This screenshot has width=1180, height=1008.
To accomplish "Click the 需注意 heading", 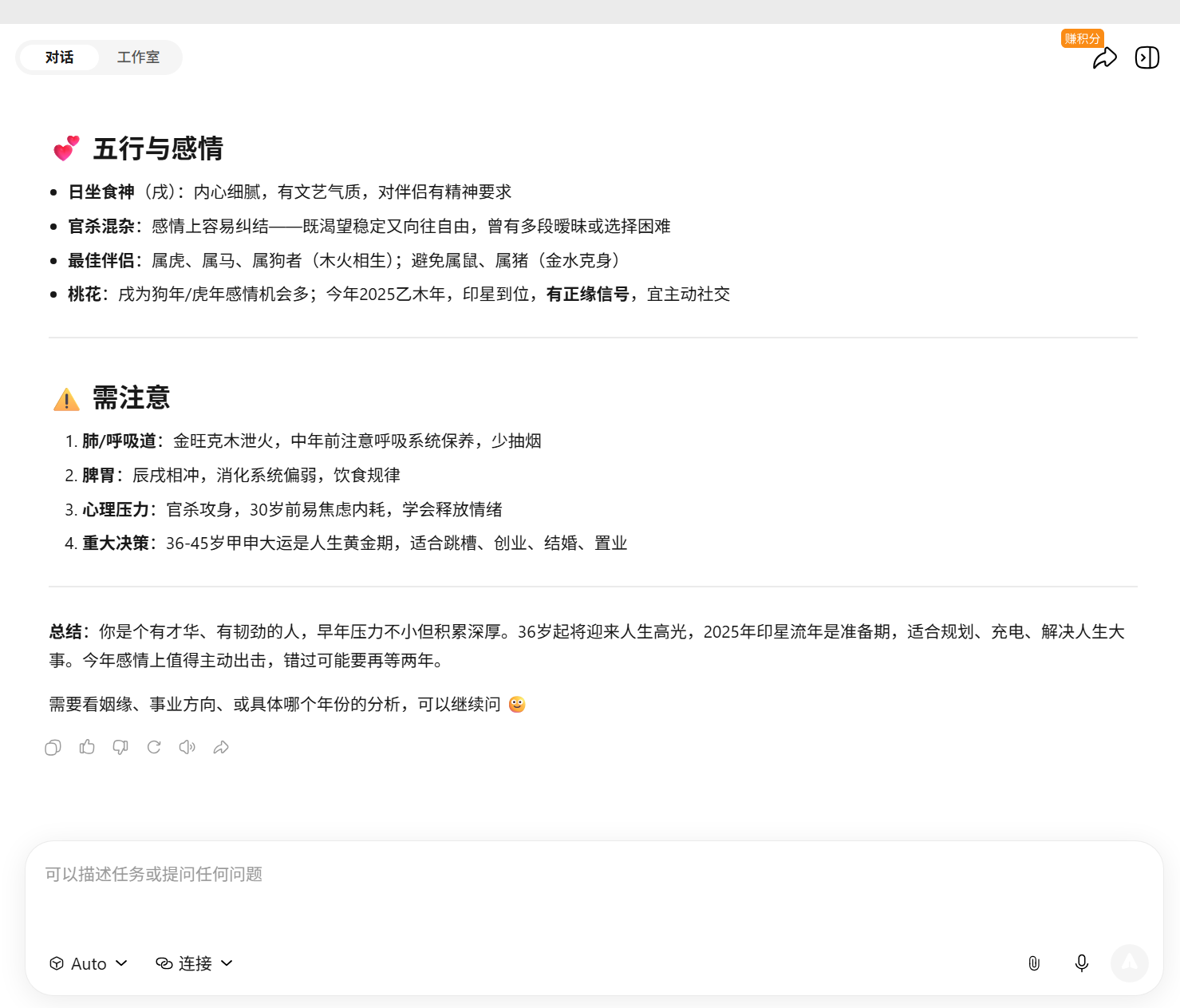I will tap(132, 397).
